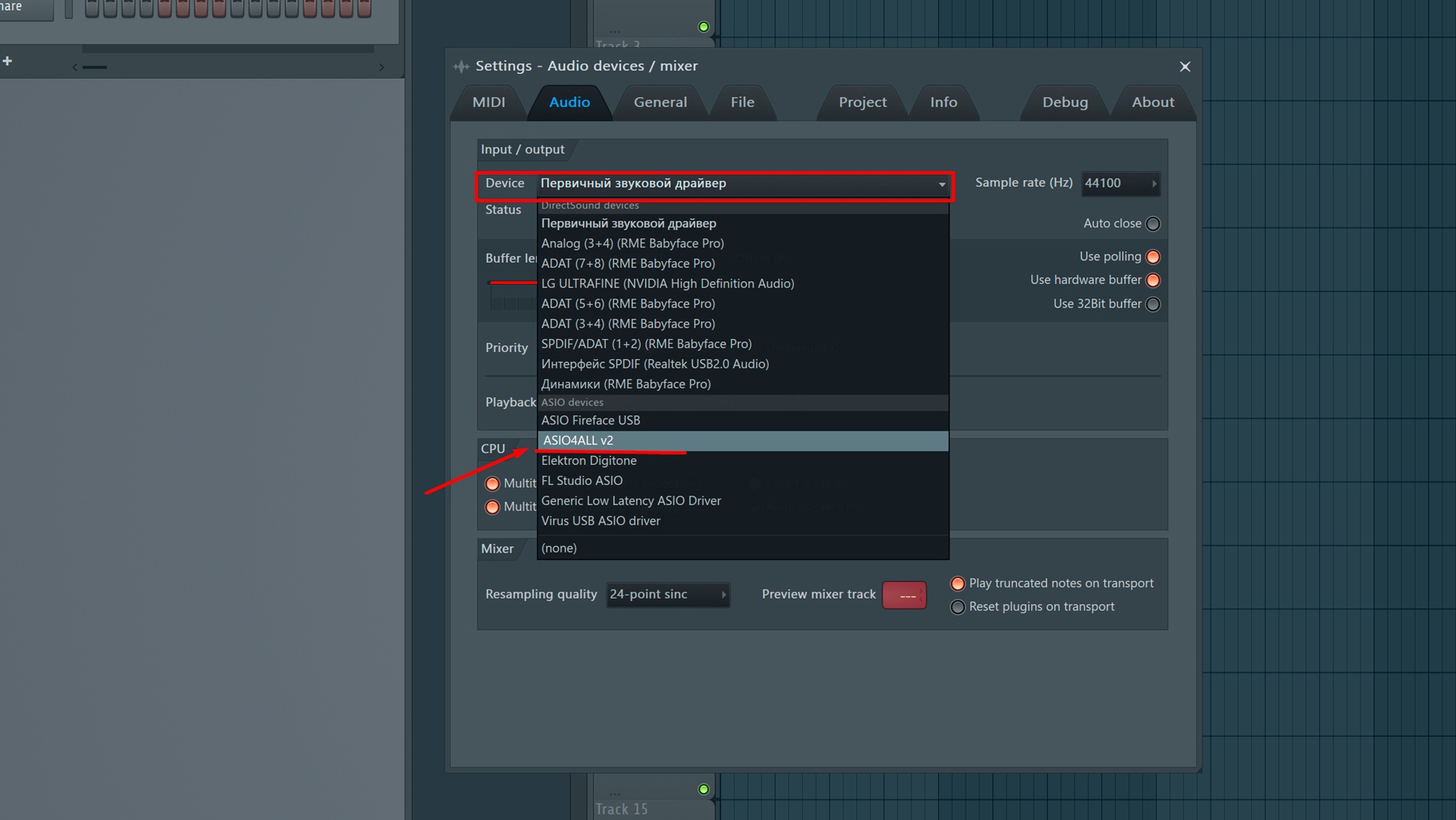Click the Track 15 label in playlist
The width and height of the screenshot is (1456, 820).
(x=621, y=809)
